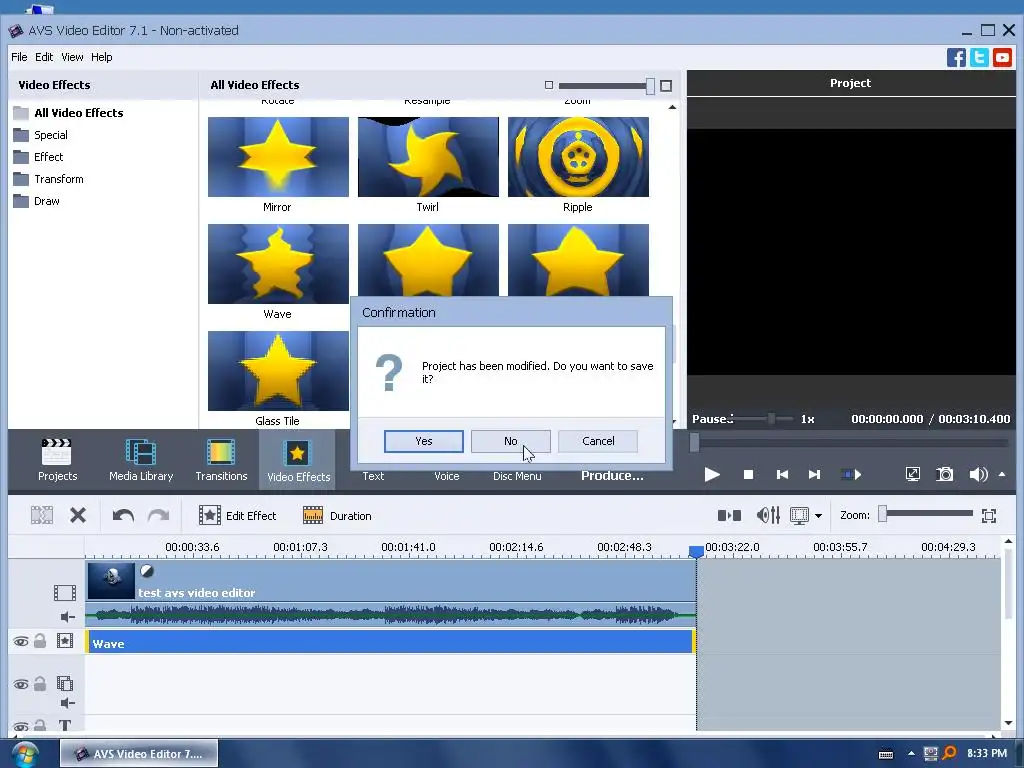This screenshot has height=768, width=1024.
Task: Select the Video Effects tab button
Action: [x=298, y=460]
